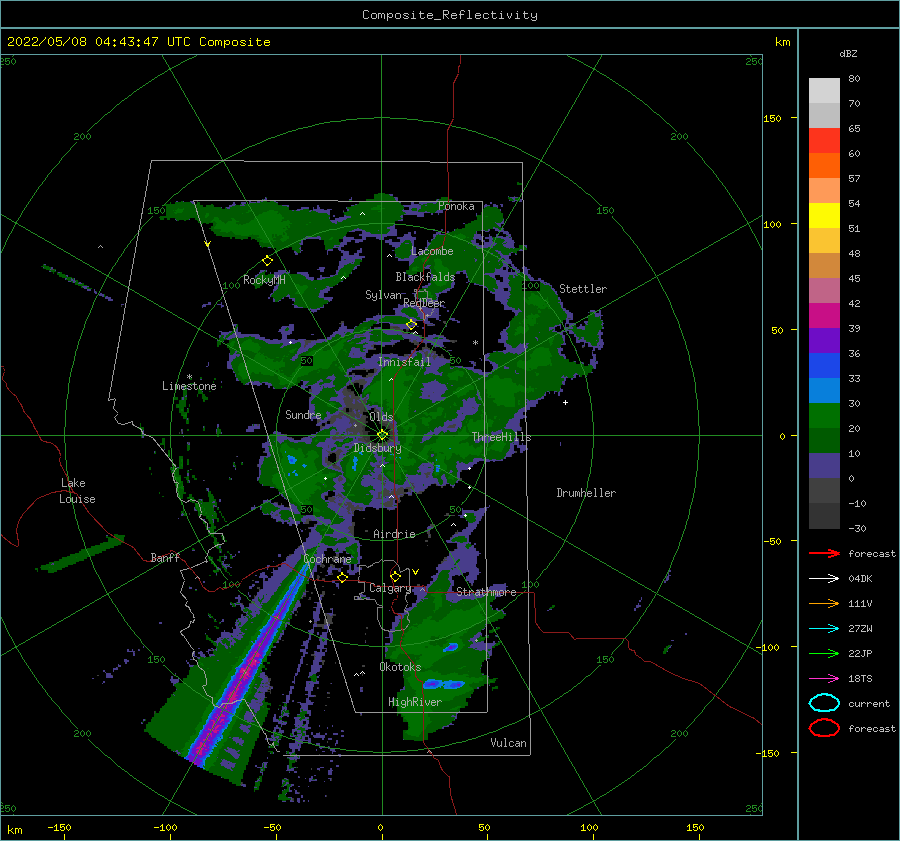Click the Stettler city label

coord(583,289)
